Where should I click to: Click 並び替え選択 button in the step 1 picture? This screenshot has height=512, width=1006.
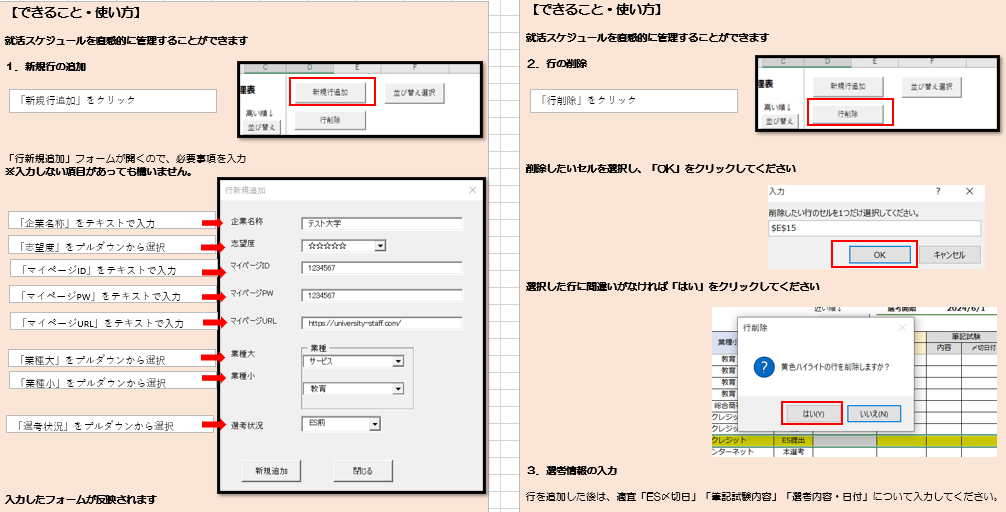coord(414,92)
